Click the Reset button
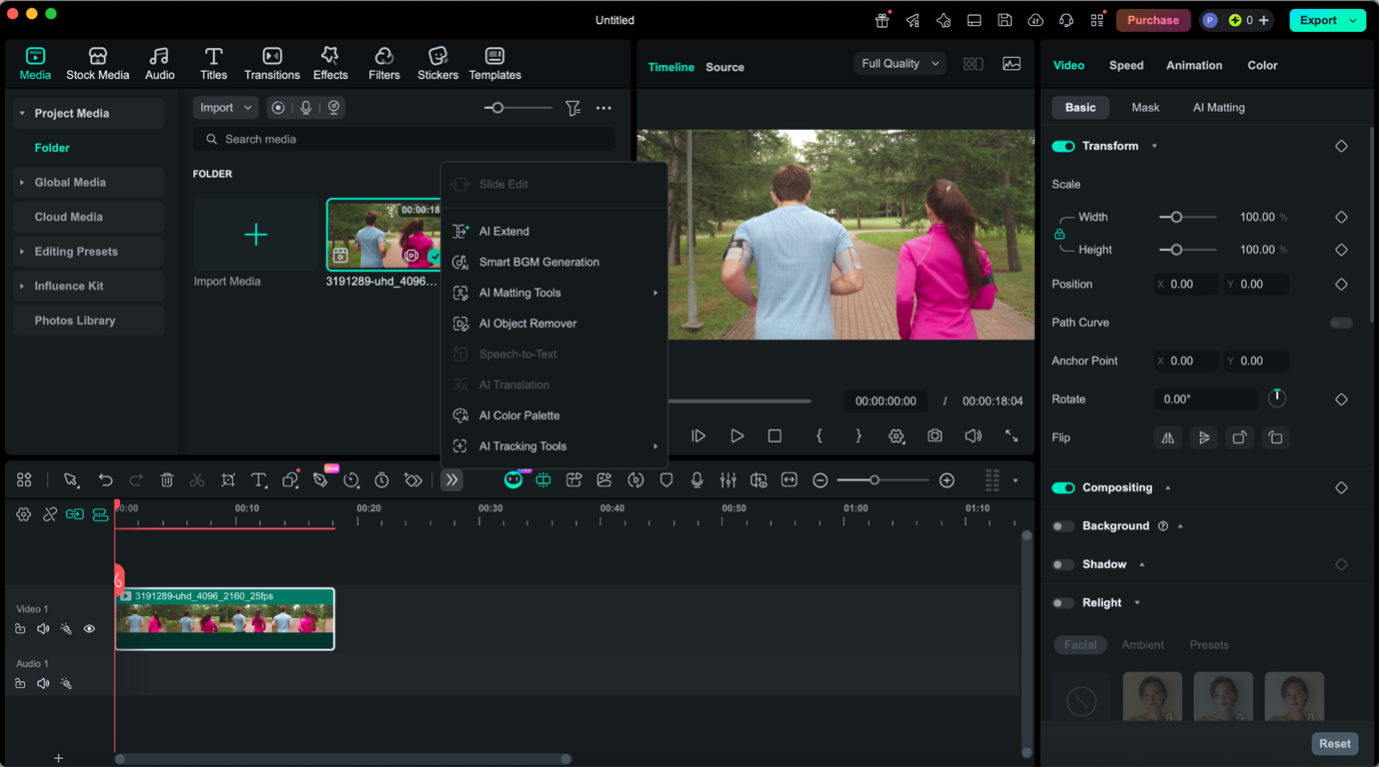 click(1334, 743)
